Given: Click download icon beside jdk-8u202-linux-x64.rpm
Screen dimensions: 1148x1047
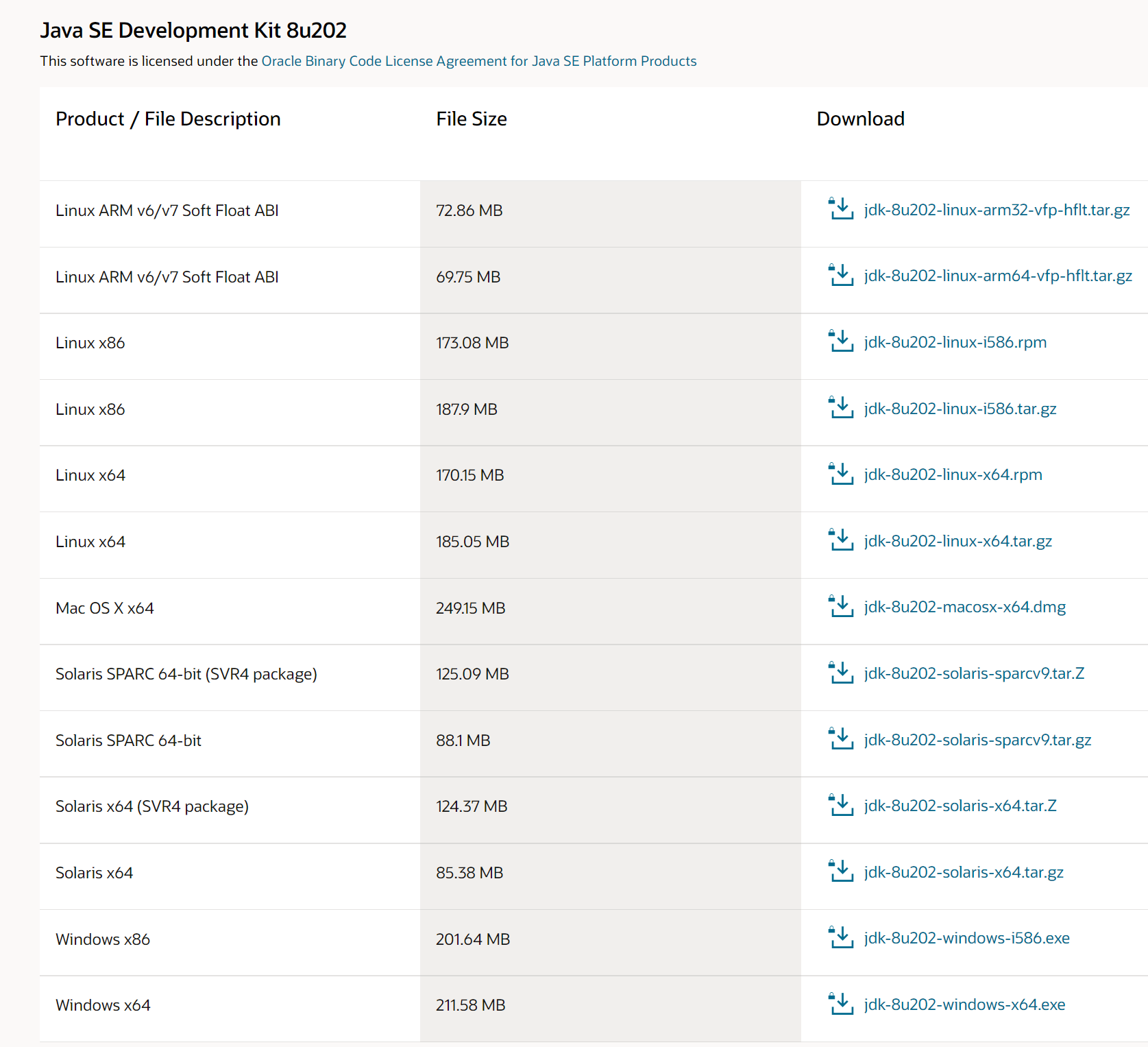Looking at the screenshot, I should [x=840, y=474].
